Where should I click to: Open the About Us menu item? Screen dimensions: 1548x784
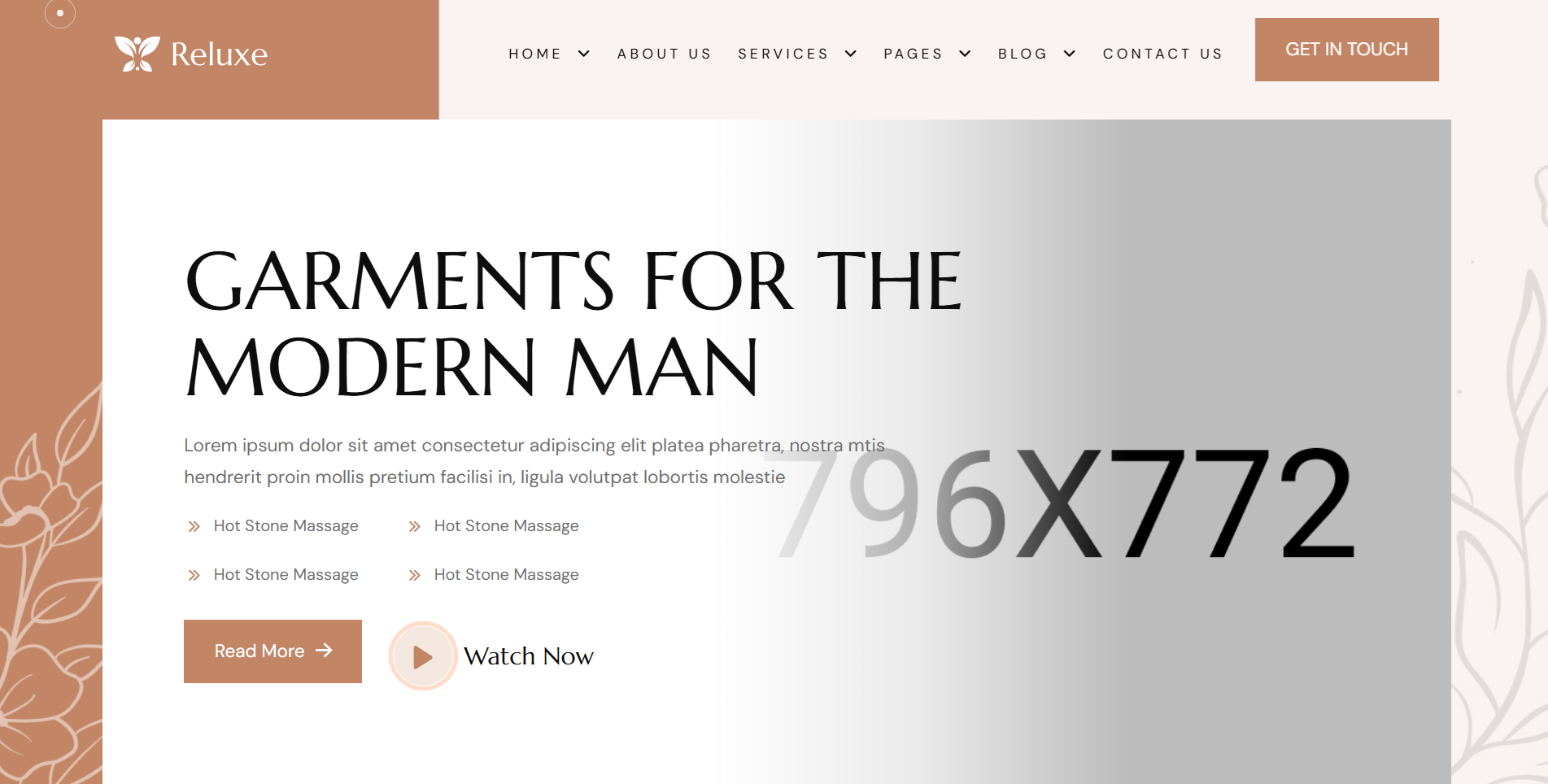pos(664,54)
